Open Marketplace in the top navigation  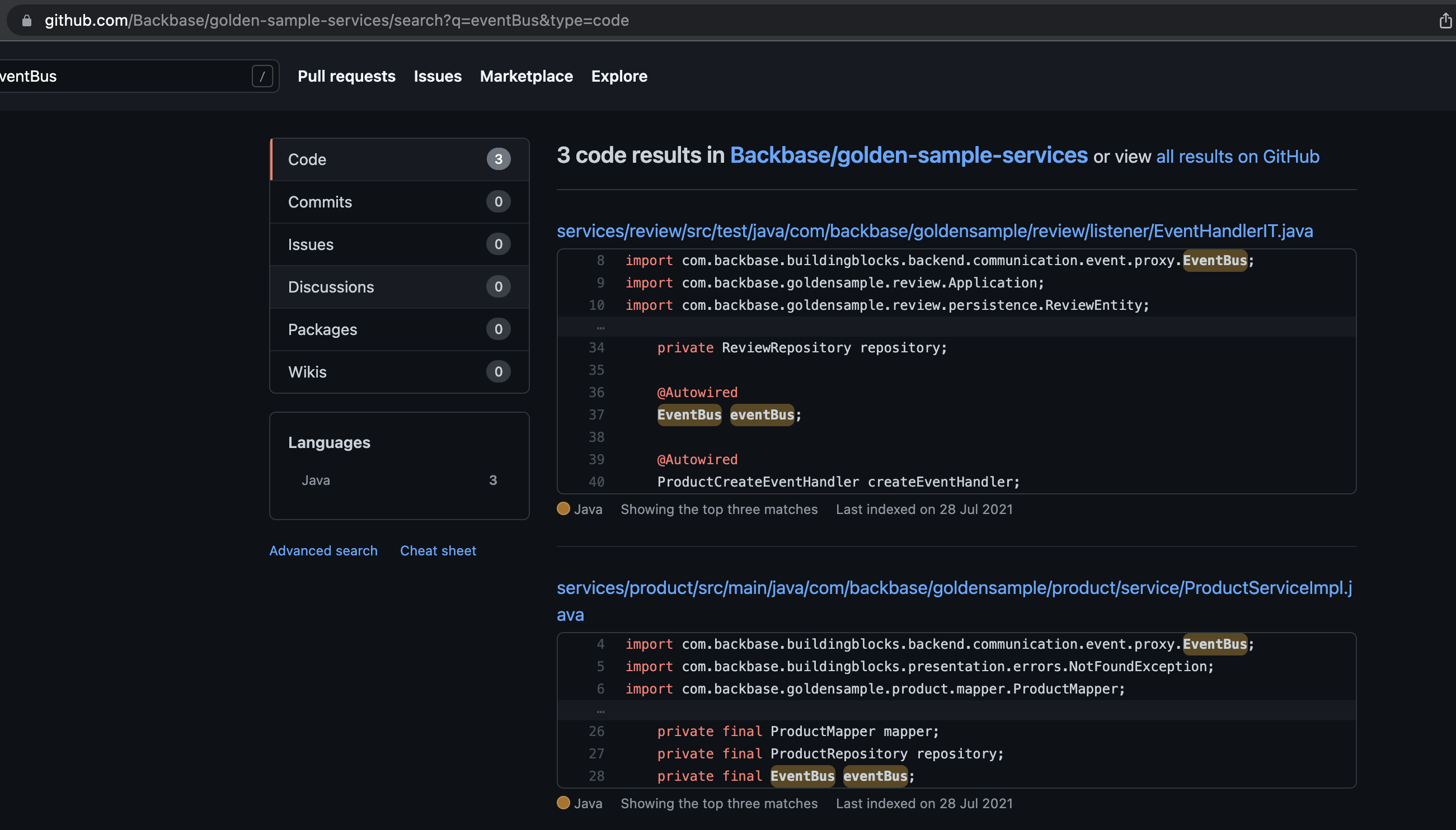[527, 77]
